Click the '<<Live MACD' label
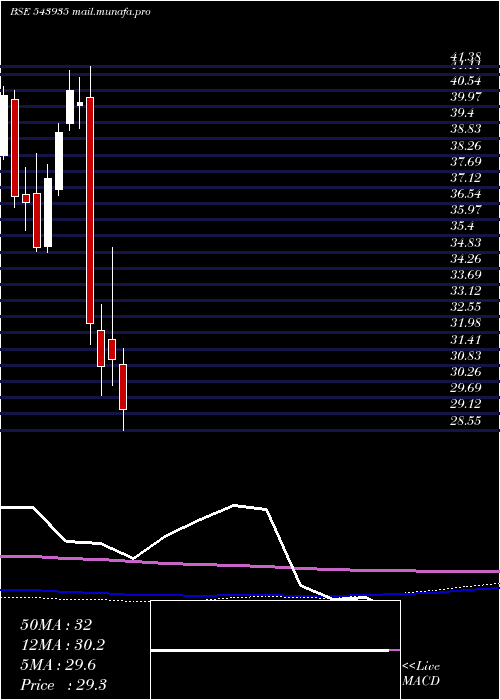The width and height of the screenshot is (500, 700). (421, 674)
